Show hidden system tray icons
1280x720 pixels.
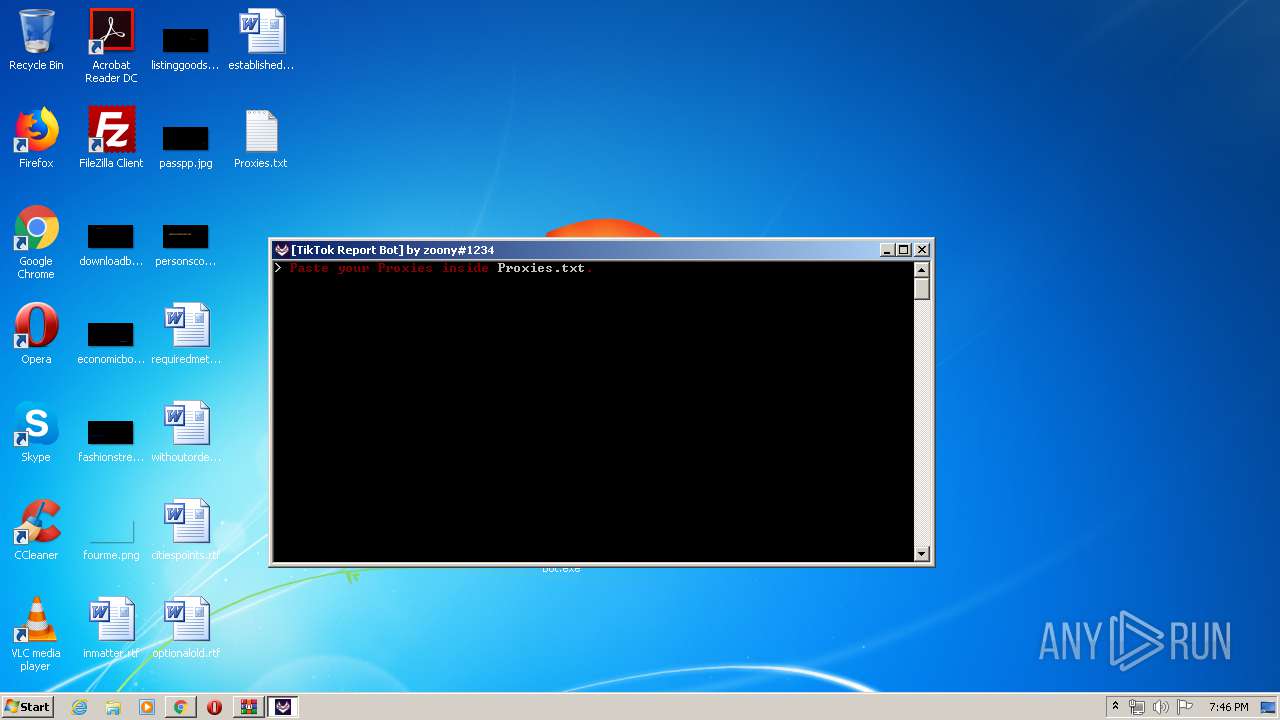coord(1115,707)
